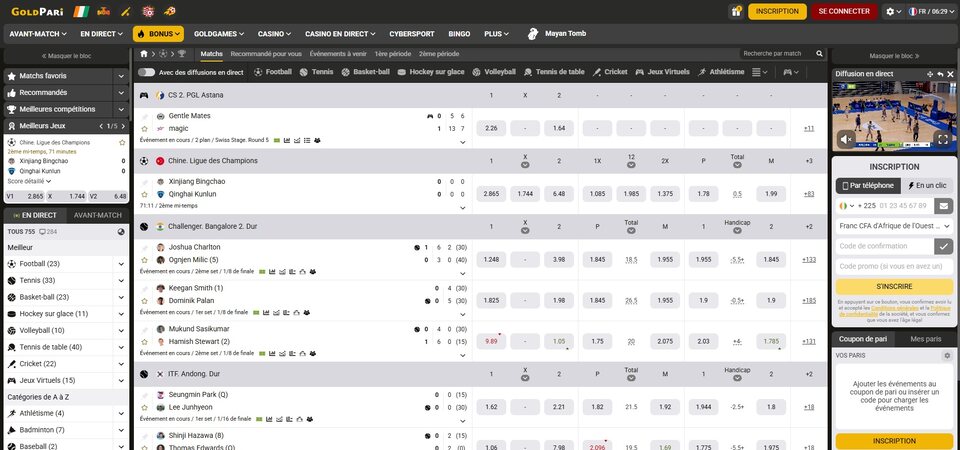Favorite the Keegan Smith vs Dominik Palan star

pyautogui.click(x=144, y=301)
